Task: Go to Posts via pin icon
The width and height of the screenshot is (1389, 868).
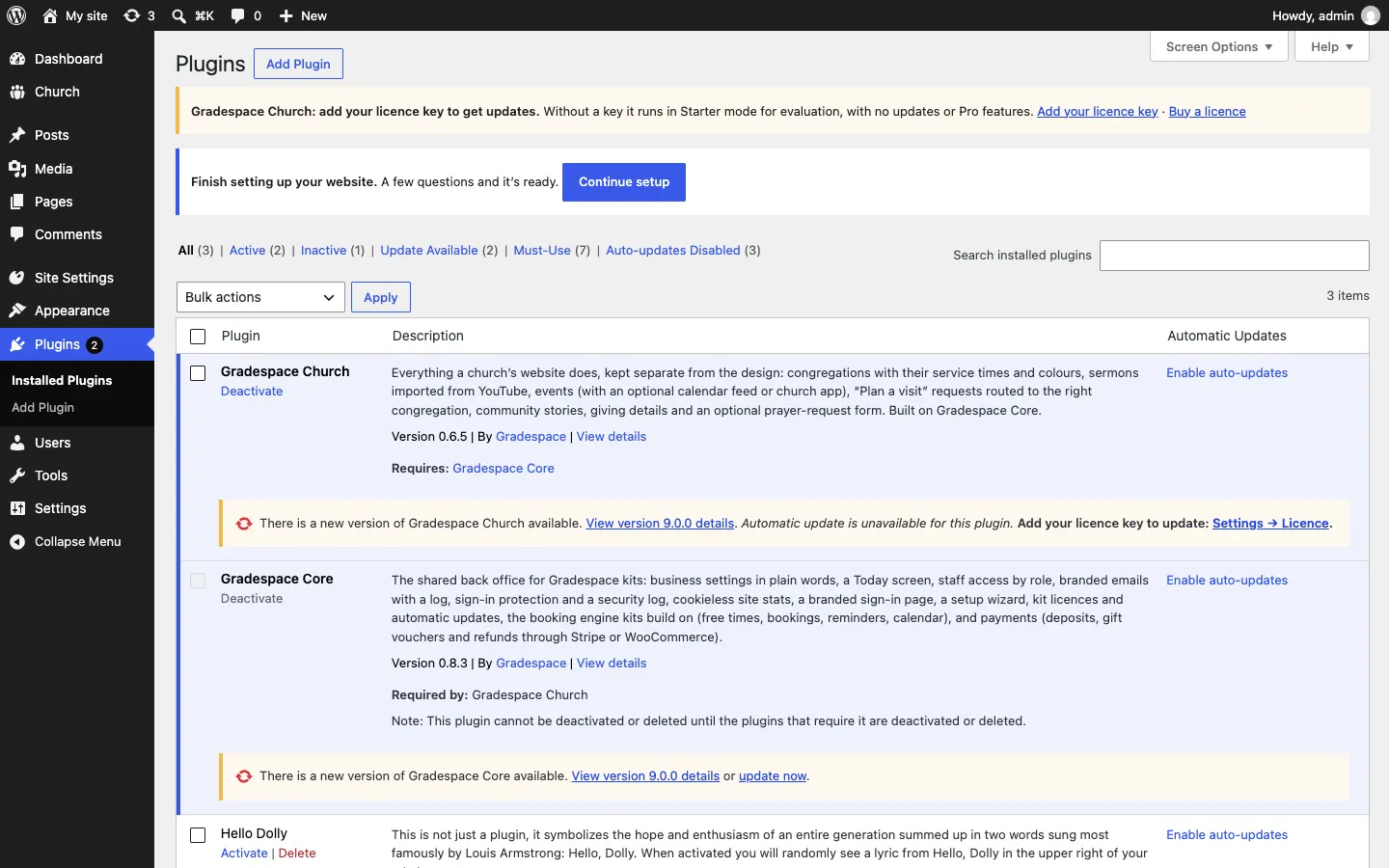Action: point(17,135)
